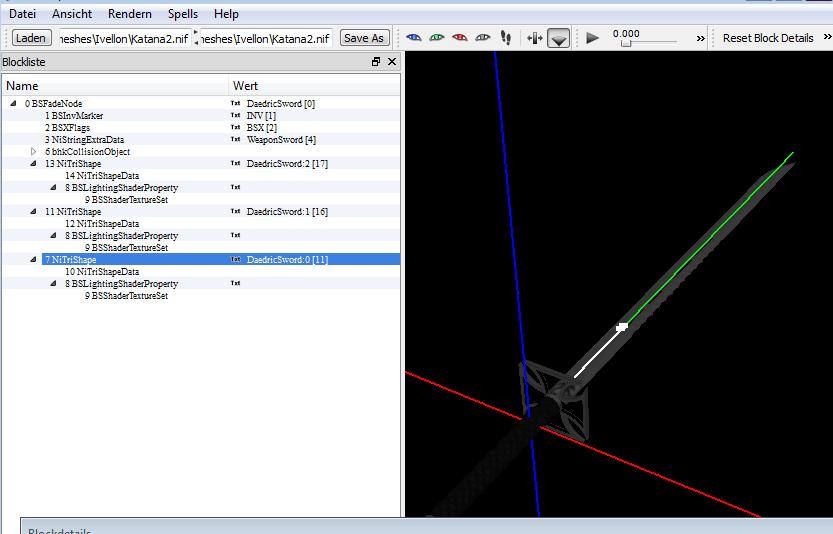Screen dimensions: 833x534
Task: Click the flip view arrows icon
Action: (x=534, y=38)
